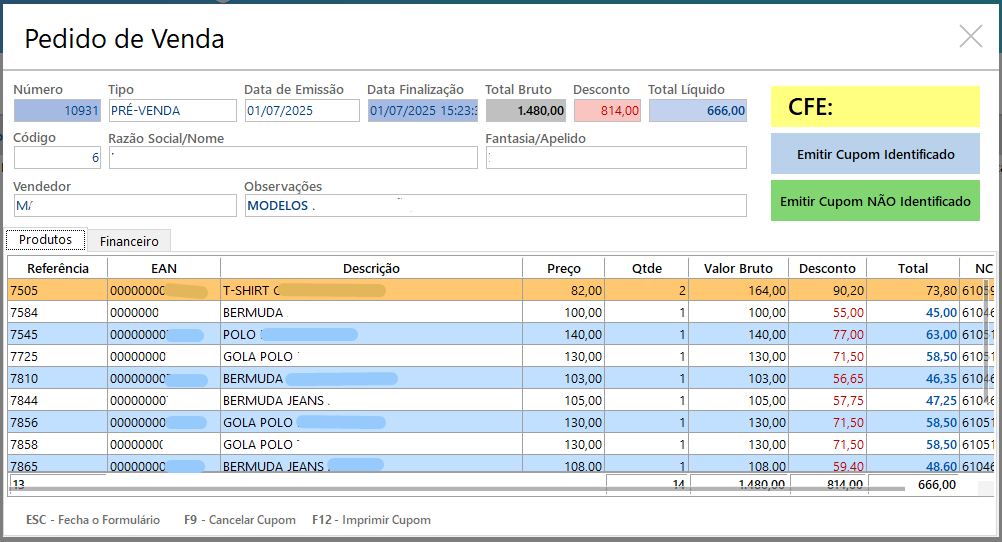
Task: Switch to the Financeiro tab
Action: click(x=129, y=241)
